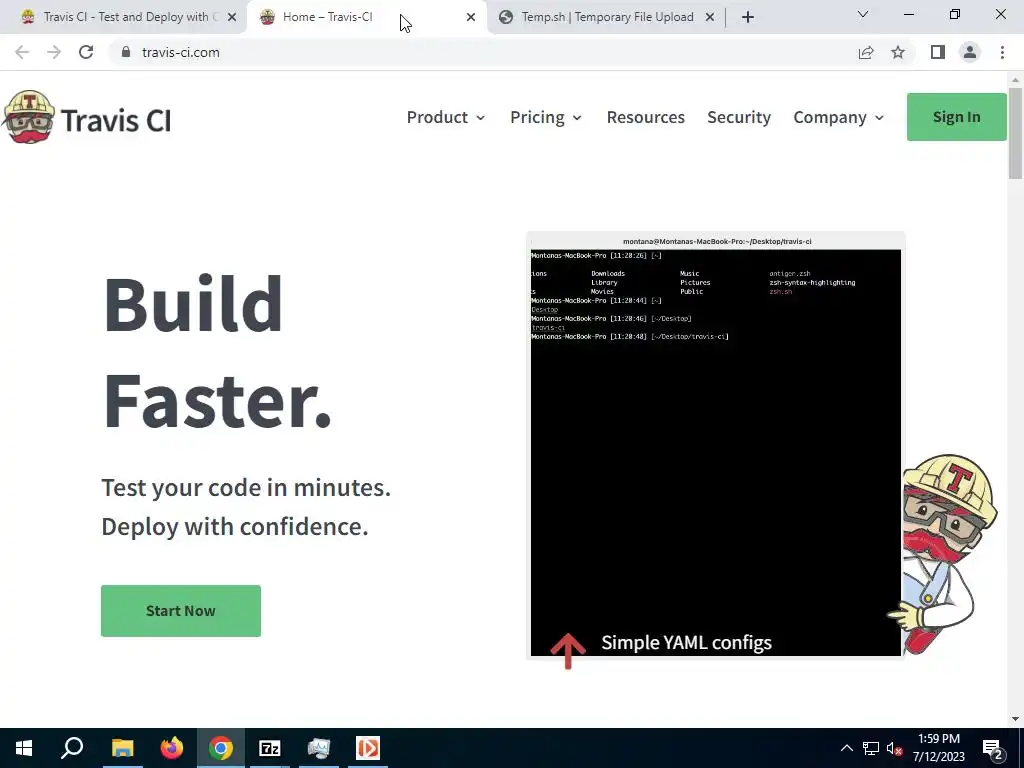This screenshot has width=1024, height=768.
Task: Launch Firefox from the taskbar
Action: click(x=172, y=748)
